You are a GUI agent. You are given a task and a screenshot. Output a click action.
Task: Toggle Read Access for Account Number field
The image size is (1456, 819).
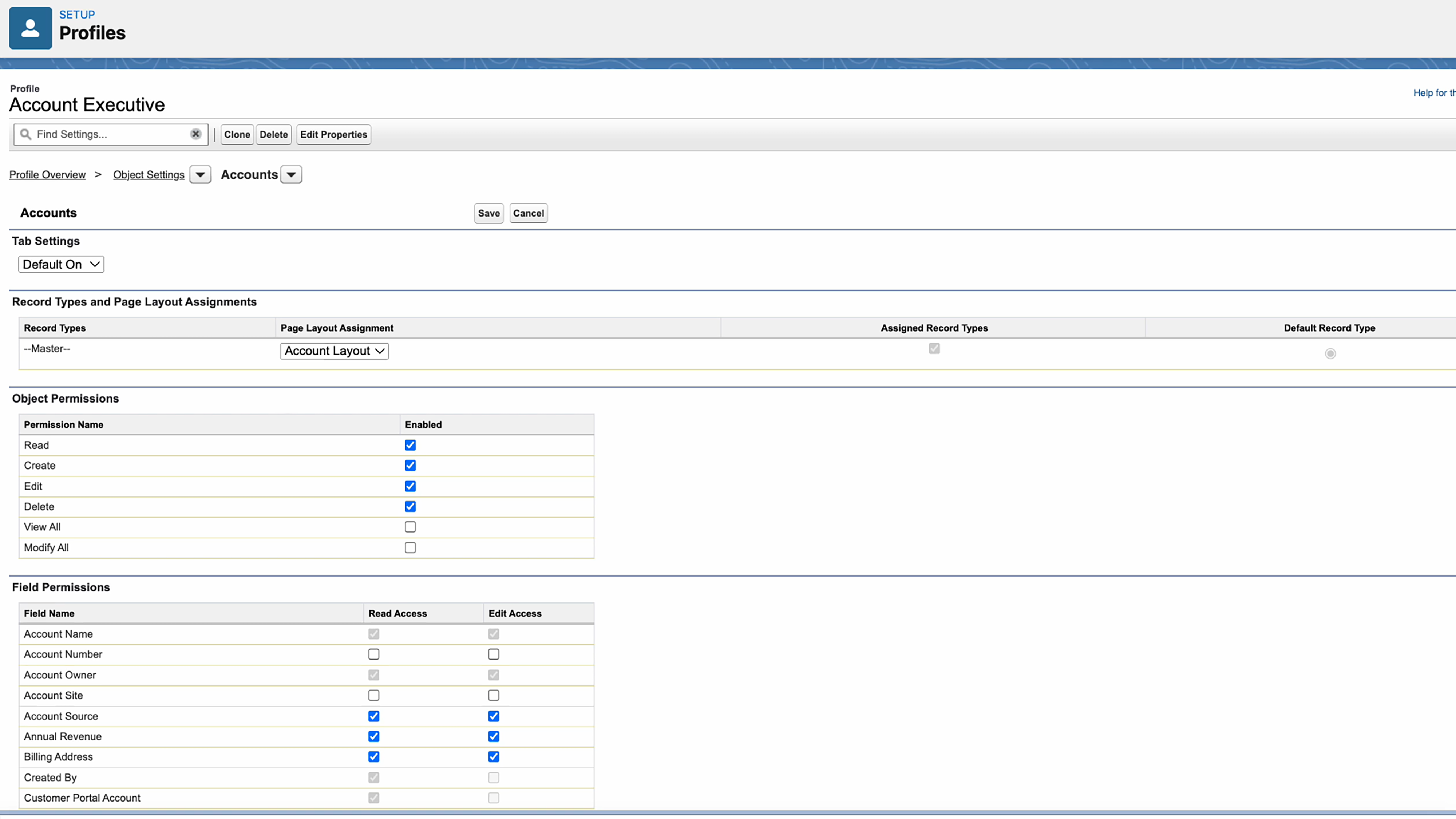pos(374,654)
